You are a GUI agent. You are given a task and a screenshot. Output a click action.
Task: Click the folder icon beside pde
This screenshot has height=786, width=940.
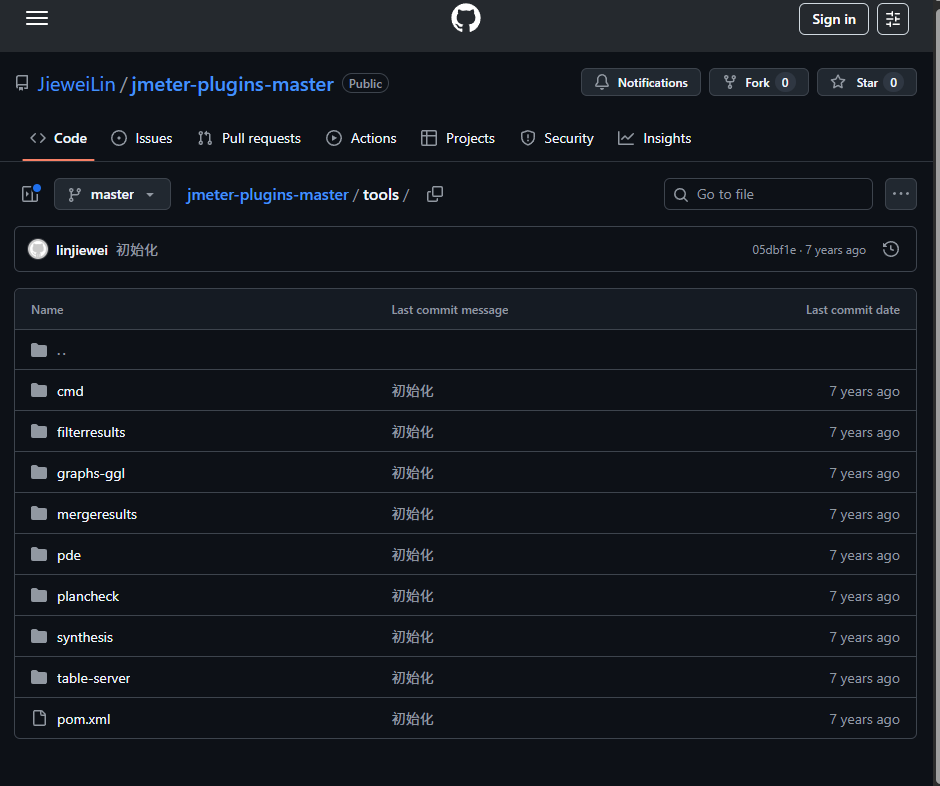[x=39, y=555]
